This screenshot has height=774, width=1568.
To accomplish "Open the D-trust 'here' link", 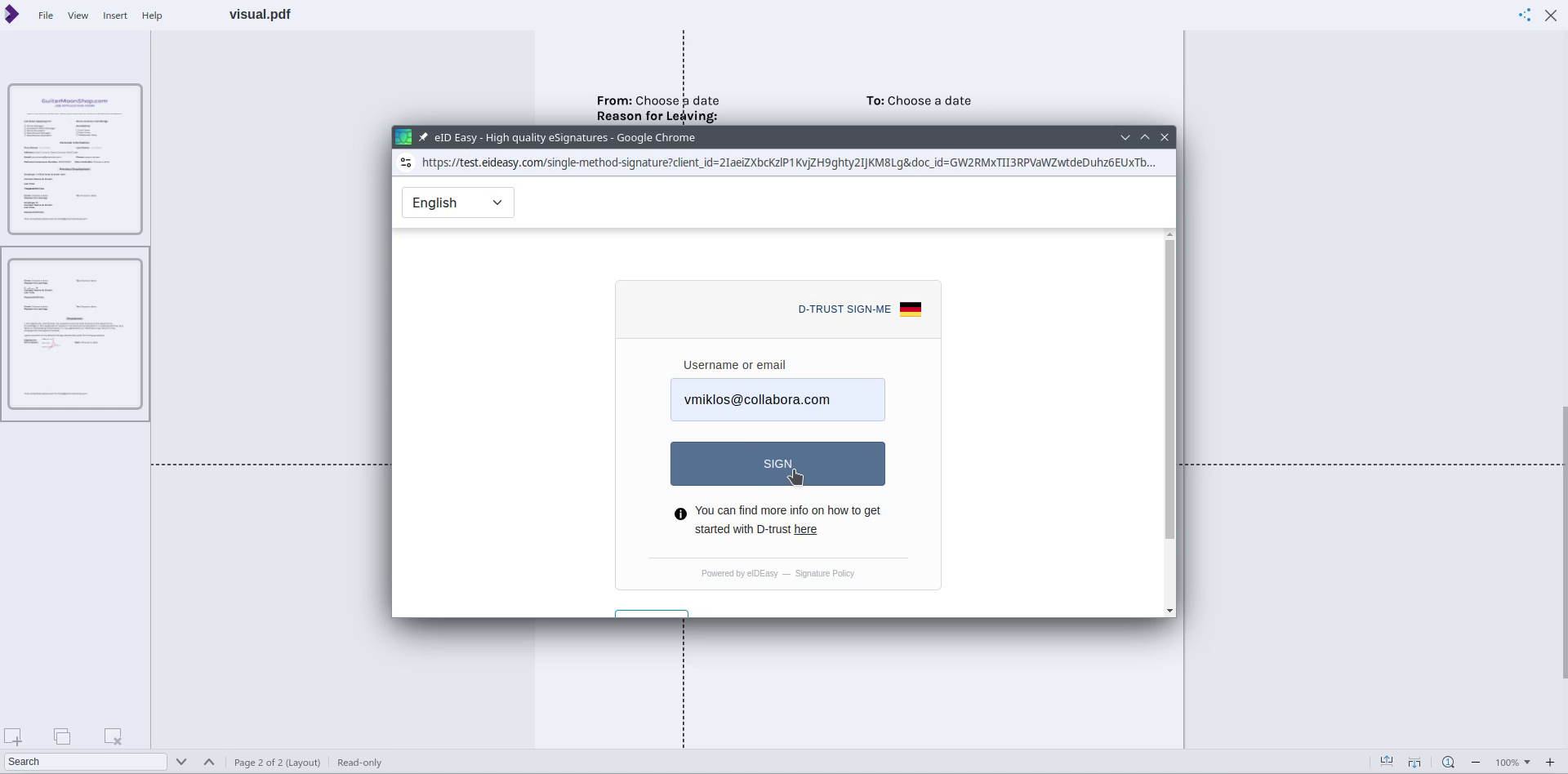I will coord(805,529).
